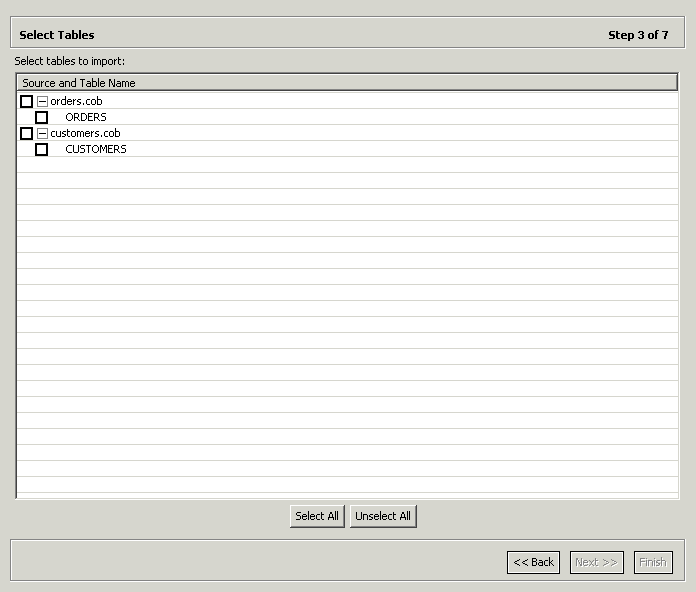Click the 'Select tables to import:' label
Screen dimensions: 696x592
pos(70,61)
